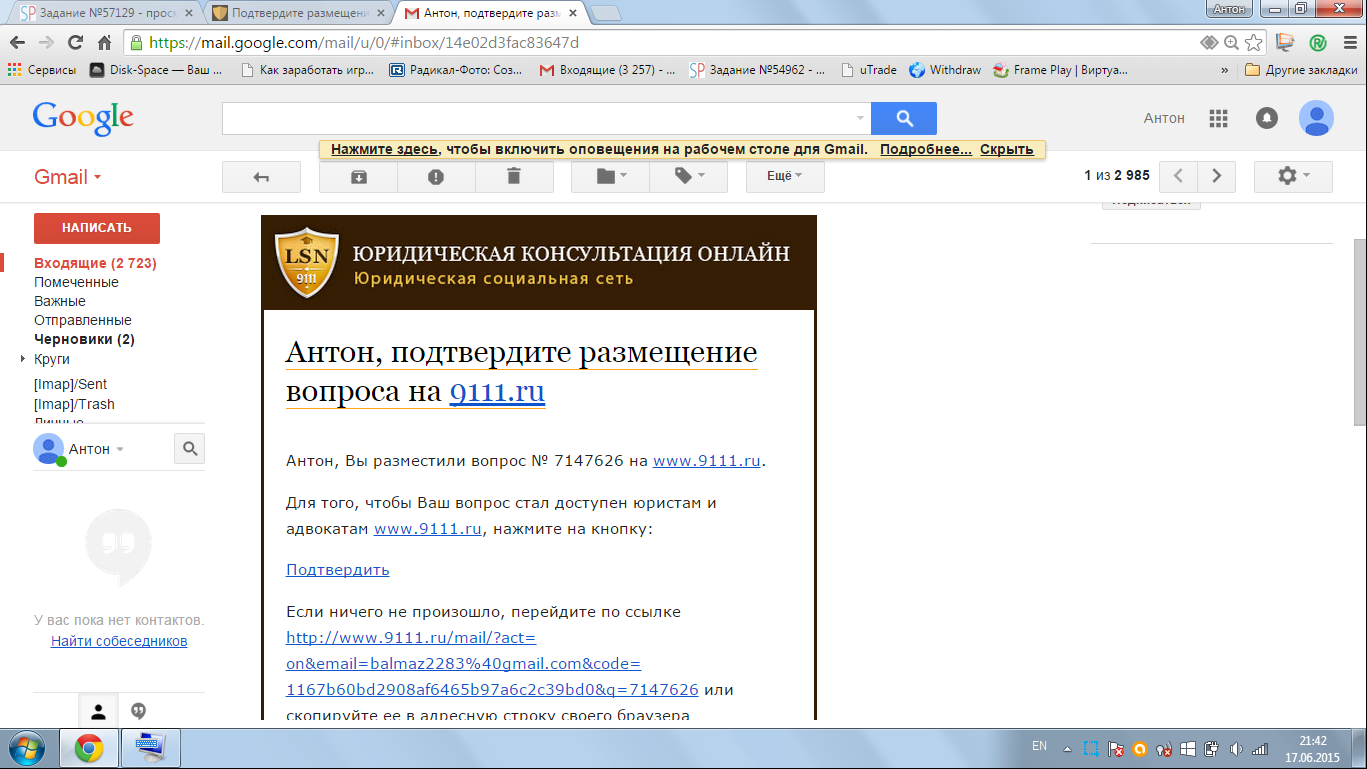
Task: Open the [Imap]/Sent label
Action: pos(70,384)
